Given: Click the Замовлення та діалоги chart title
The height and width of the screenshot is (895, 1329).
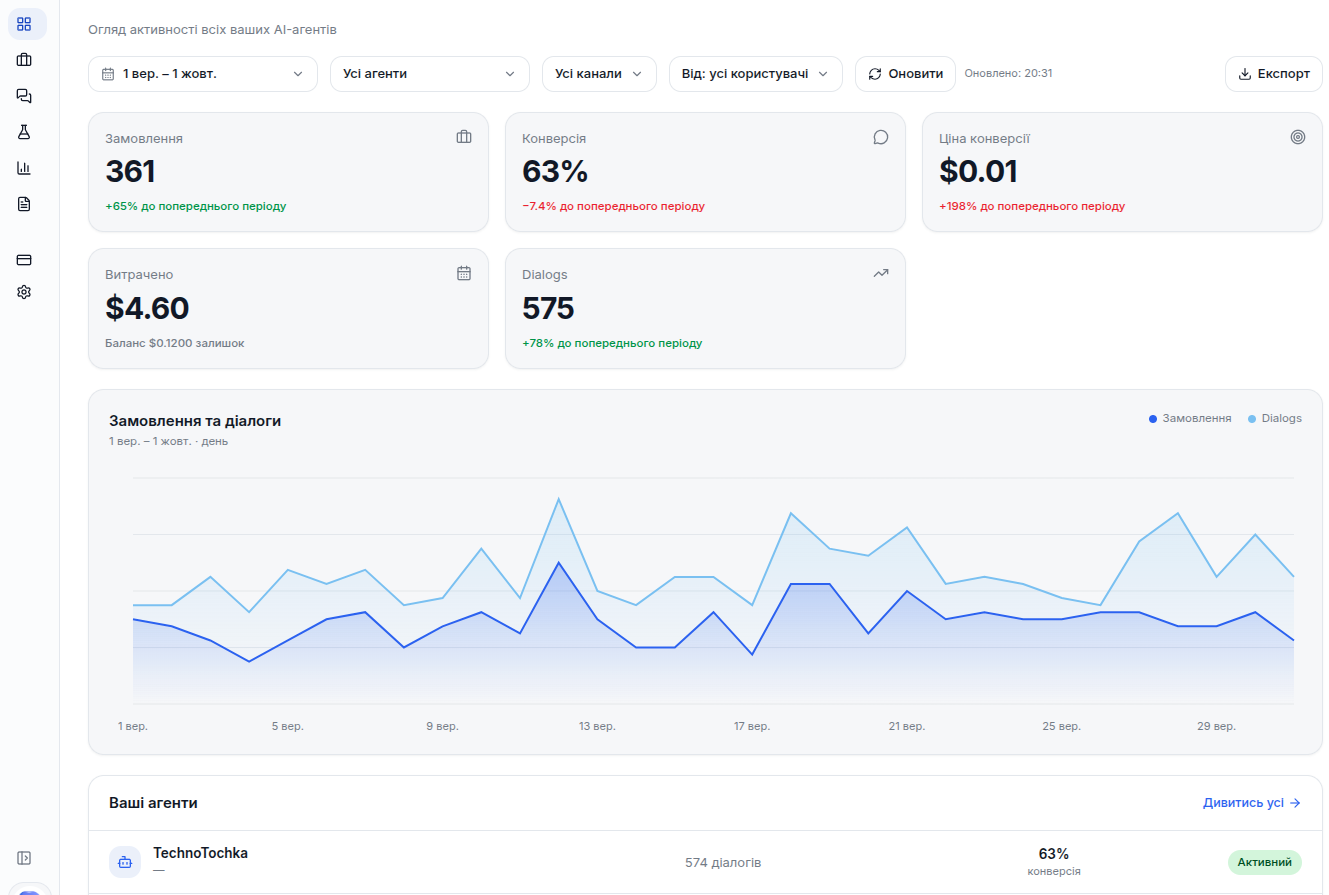Looking at the screenshot, I should tap(195, 421).
